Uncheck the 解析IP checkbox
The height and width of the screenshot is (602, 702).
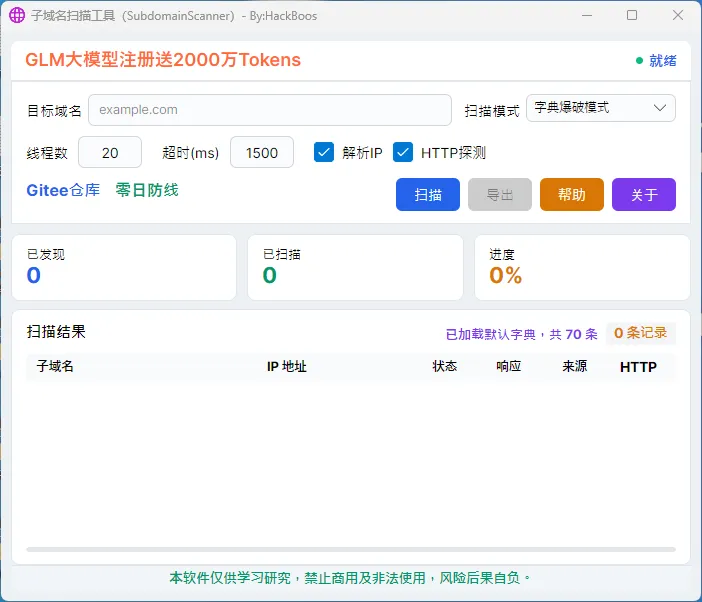coord(324,152)
